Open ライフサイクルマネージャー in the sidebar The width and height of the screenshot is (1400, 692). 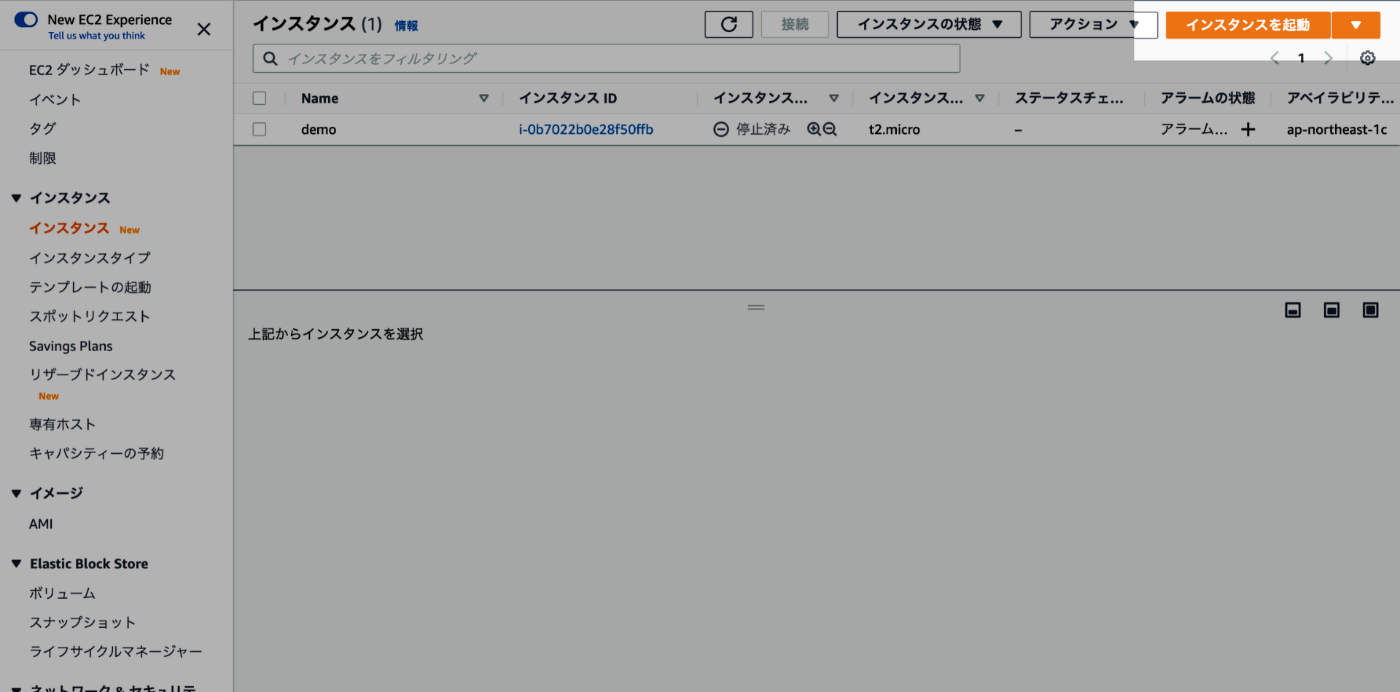coord(116,651)
